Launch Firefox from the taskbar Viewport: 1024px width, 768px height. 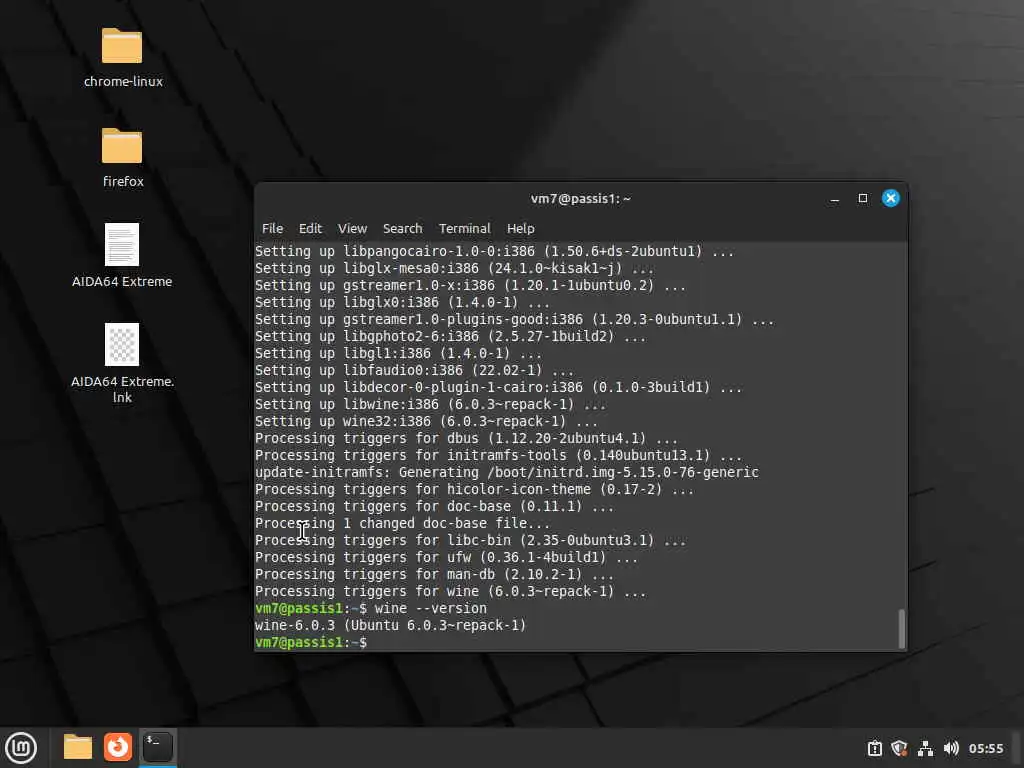pyautogui.click(x=118, y=747)
